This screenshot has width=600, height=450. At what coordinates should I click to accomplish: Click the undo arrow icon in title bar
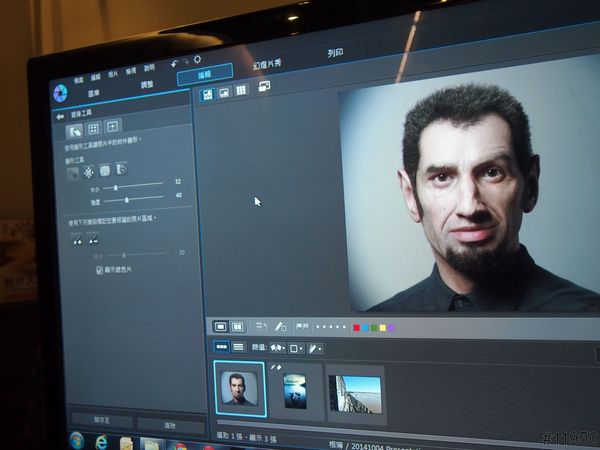pyautogui.click(x=174, y=63)
